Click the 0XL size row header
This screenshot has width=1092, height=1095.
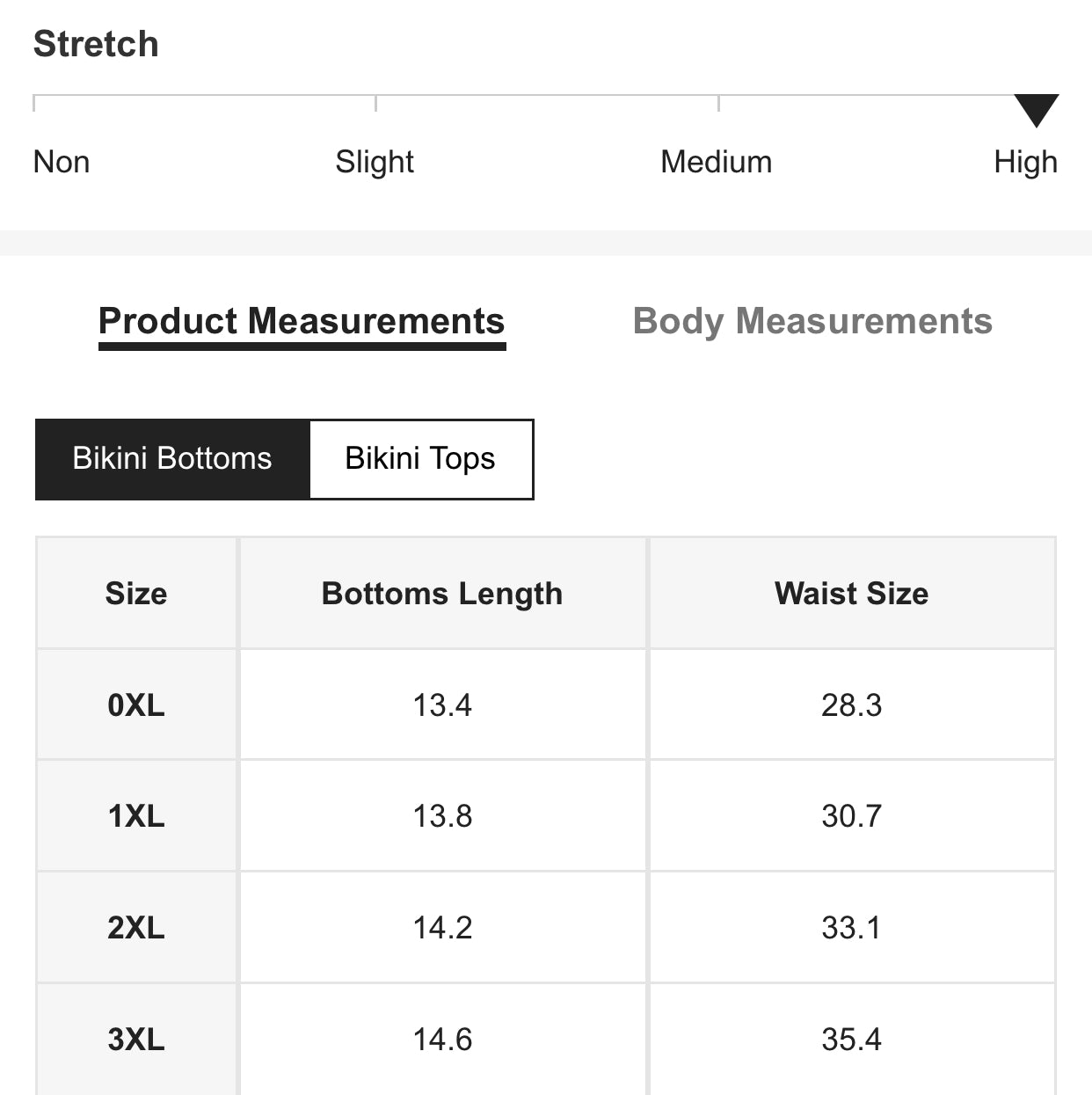pyautogui.click(x=136, y=704)
